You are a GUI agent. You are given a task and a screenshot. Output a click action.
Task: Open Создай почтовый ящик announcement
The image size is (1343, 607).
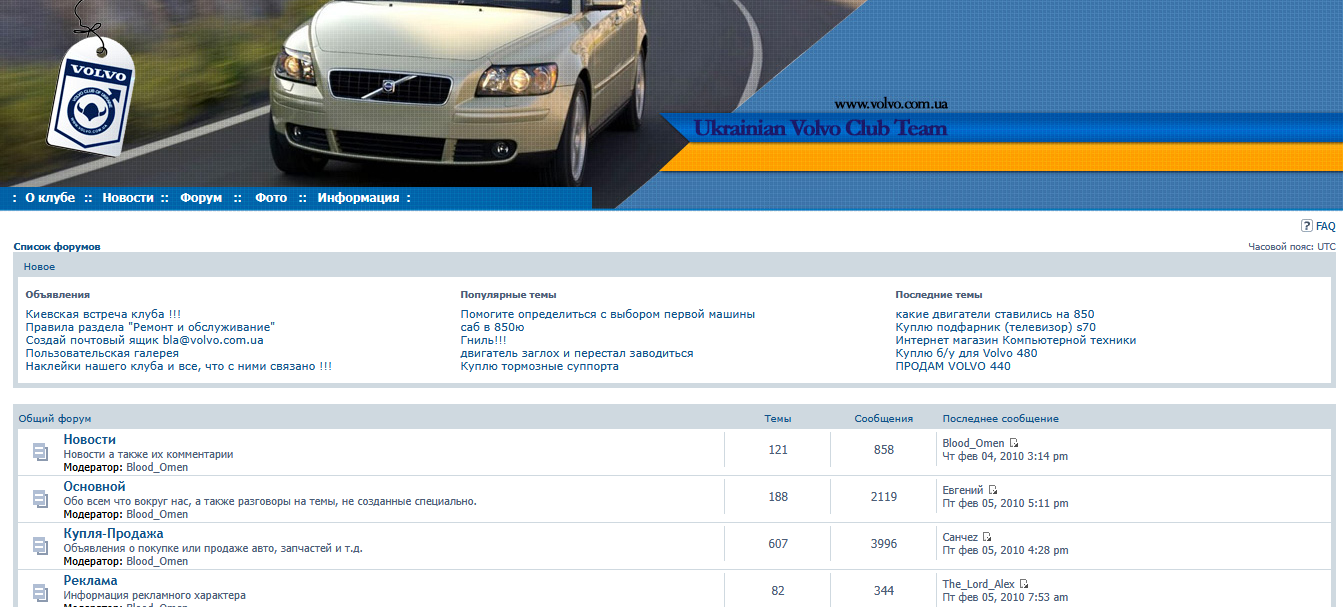(144, 340)
